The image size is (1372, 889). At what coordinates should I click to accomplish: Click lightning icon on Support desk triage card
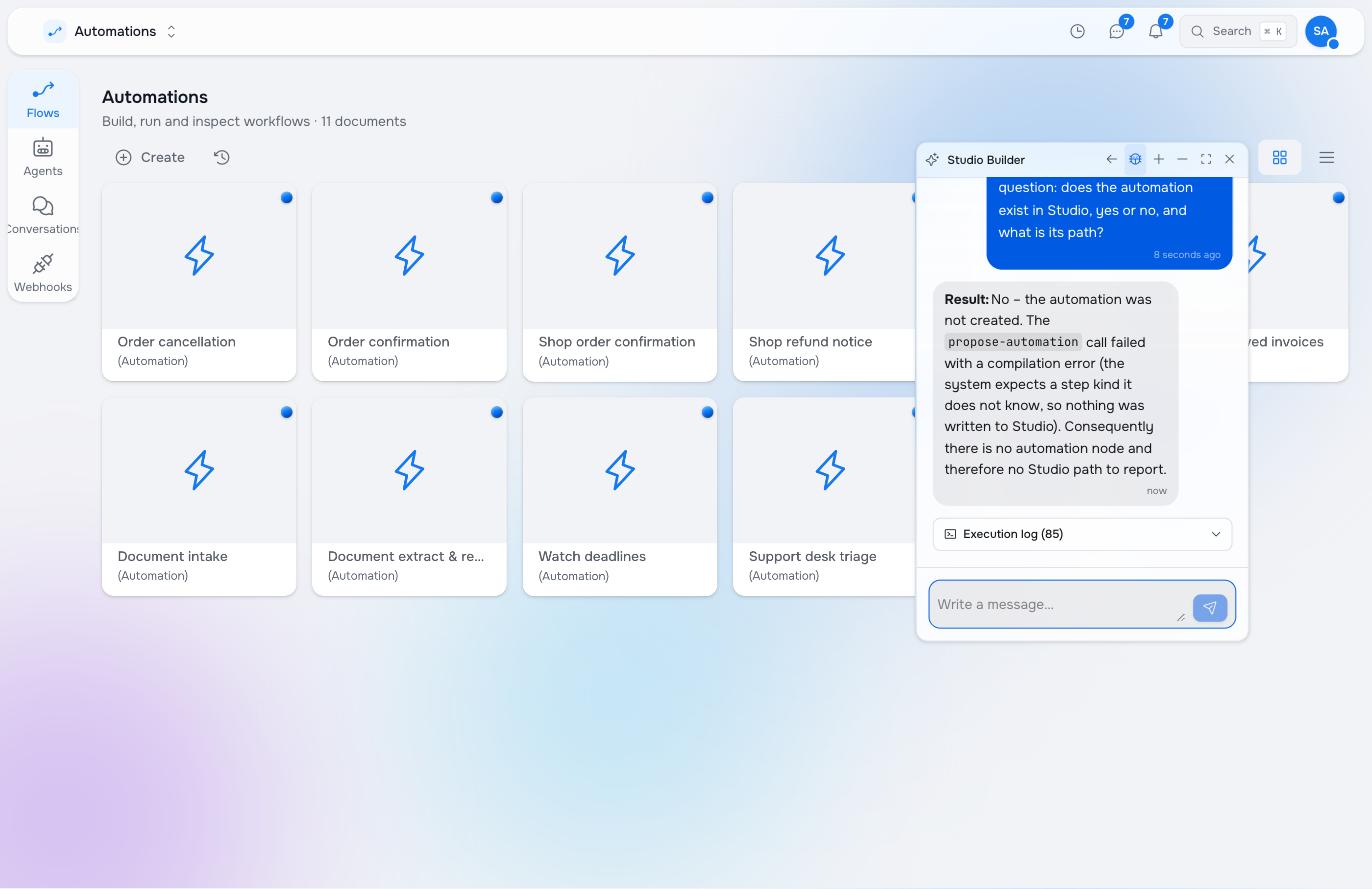tap(830, 470)
